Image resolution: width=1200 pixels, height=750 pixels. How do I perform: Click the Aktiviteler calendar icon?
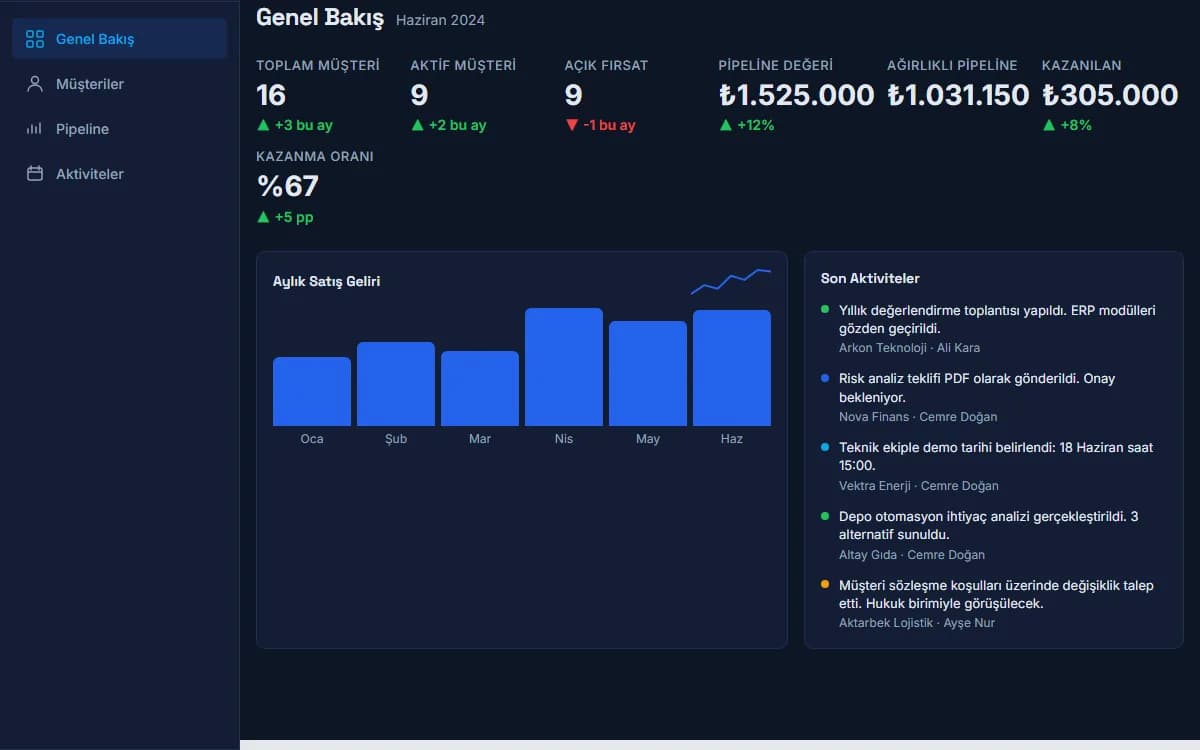pyautogui.click(x=35, y=174)
